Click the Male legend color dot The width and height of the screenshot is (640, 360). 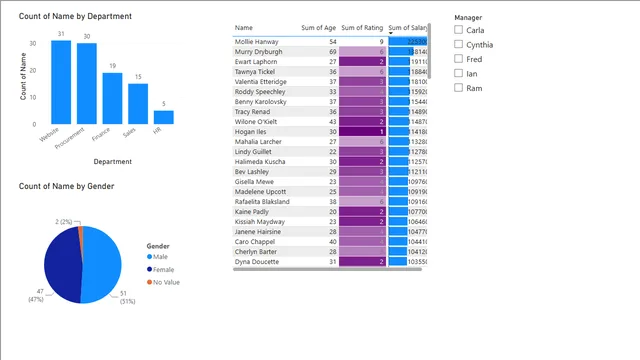pyautogui.click(x=149, y=257)
